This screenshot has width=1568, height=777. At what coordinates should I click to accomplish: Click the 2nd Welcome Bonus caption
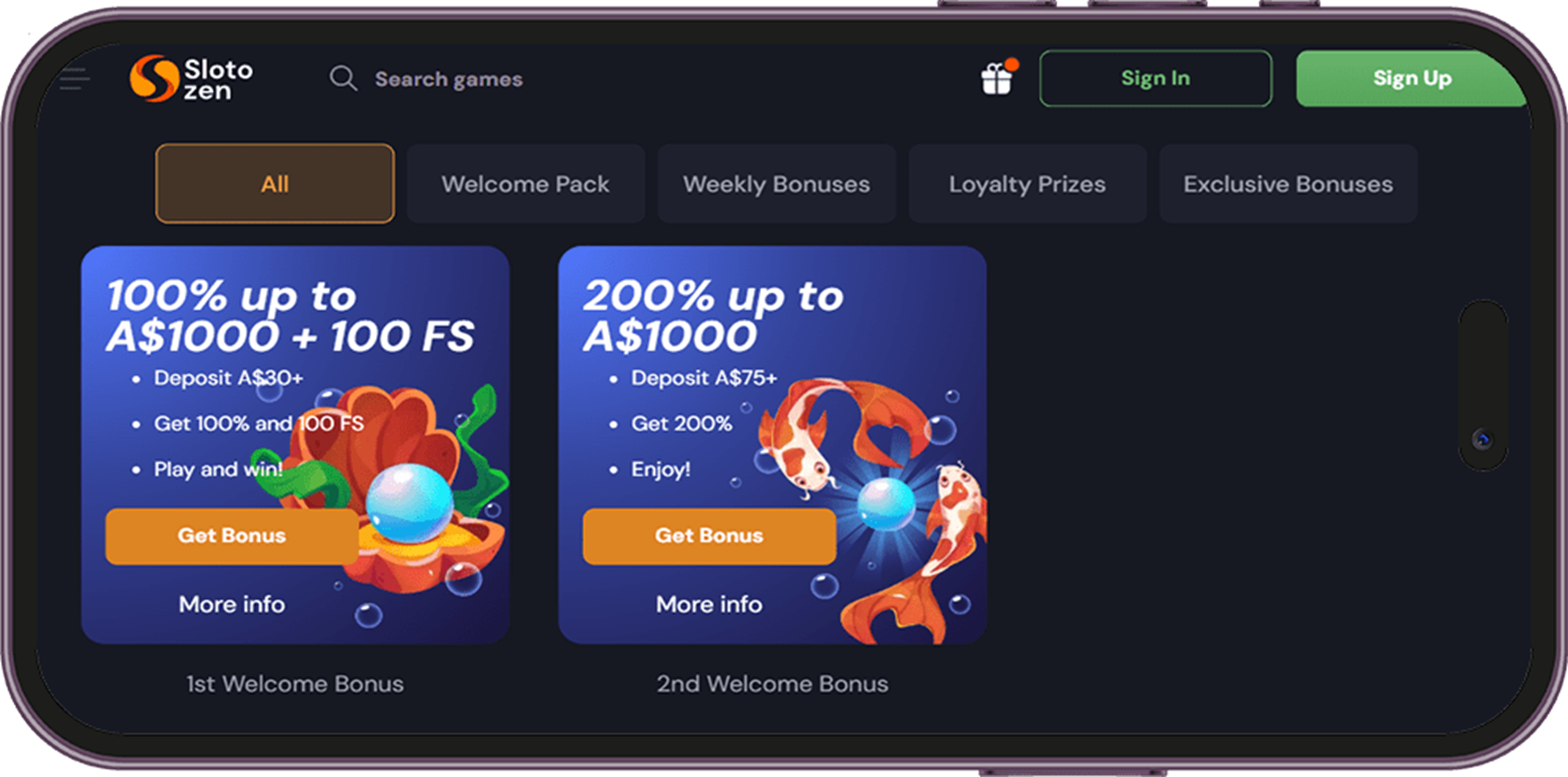point(772,685)
